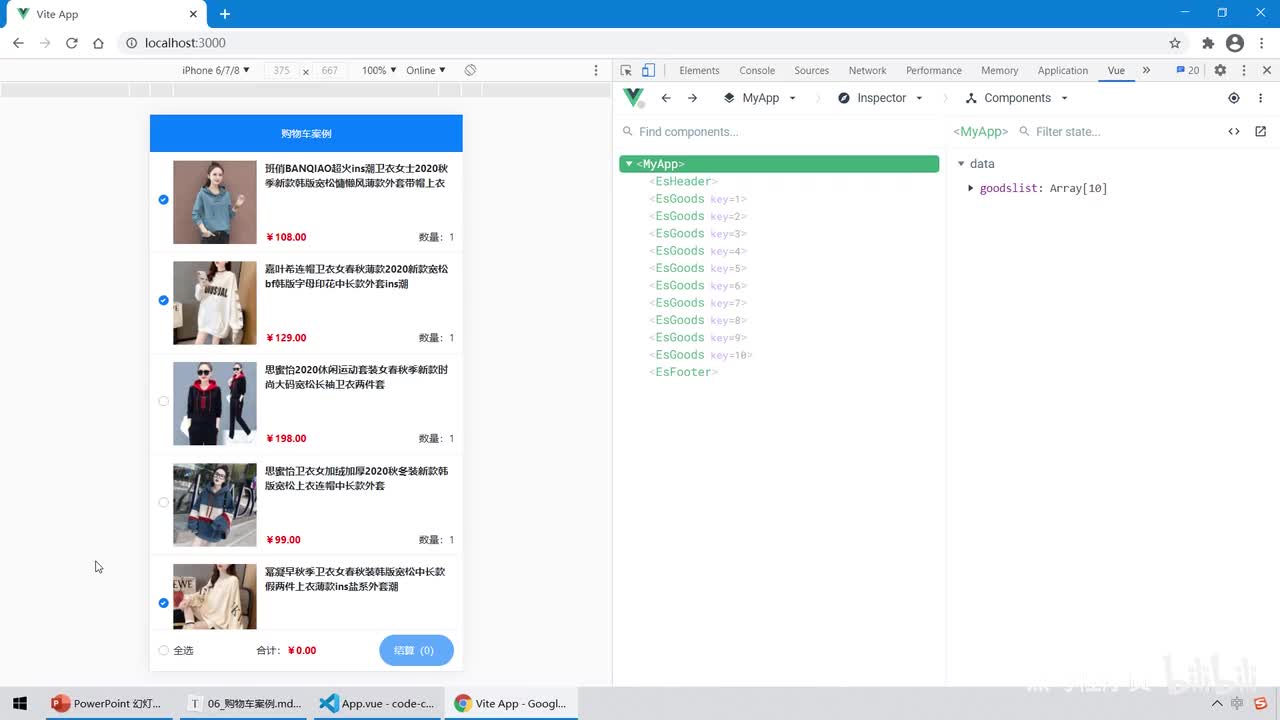Check the ¥99.00 item checkbox
Image resolution: width=1280 pixels, height=720 pixels.
point(164,503)
